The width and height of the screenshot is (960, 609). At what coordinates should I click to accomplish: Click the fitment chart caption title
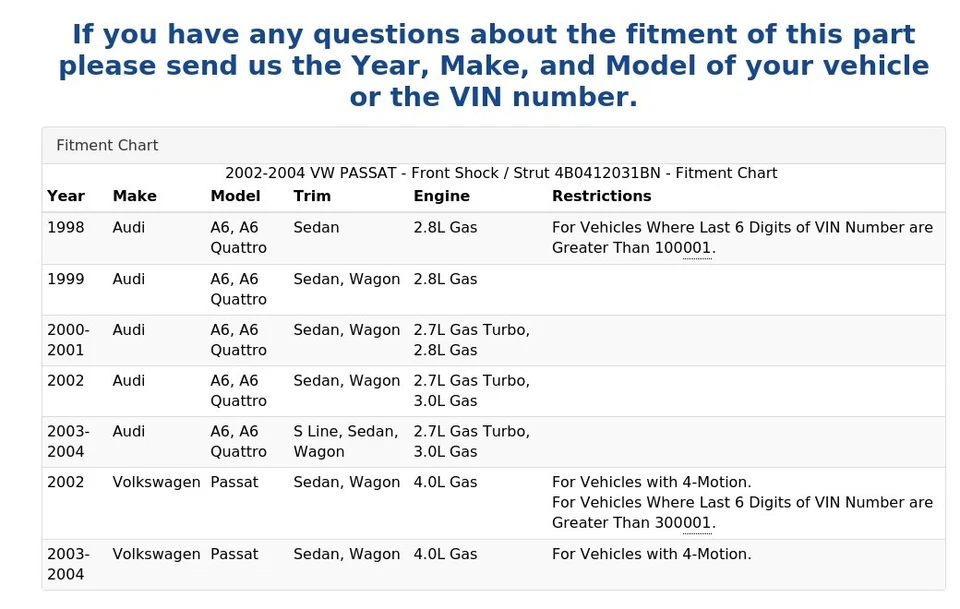point(500,173)
